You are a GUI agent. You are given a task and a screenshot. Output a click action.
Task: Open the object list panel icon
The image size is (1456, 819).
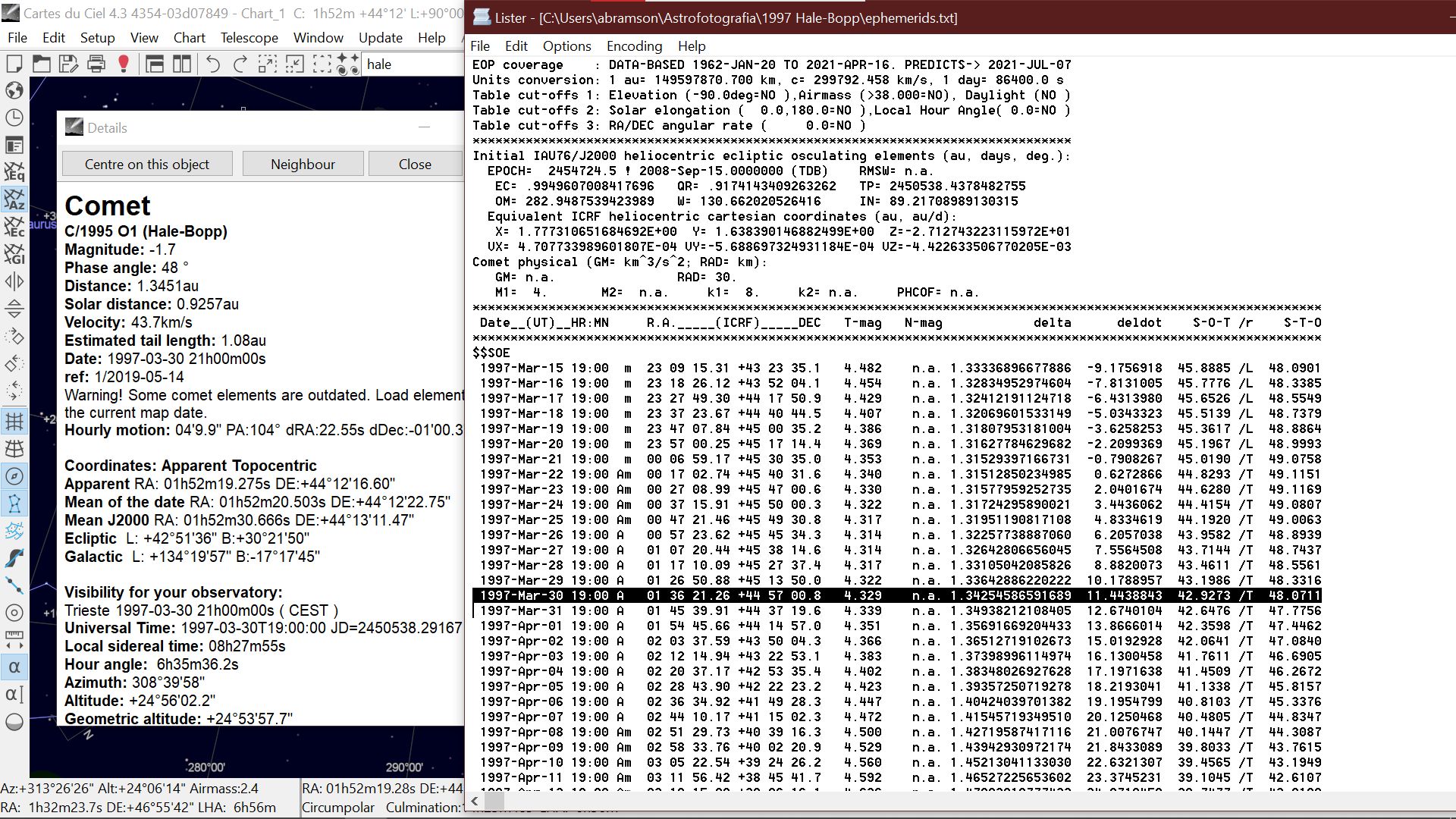[x=14, y=145]
